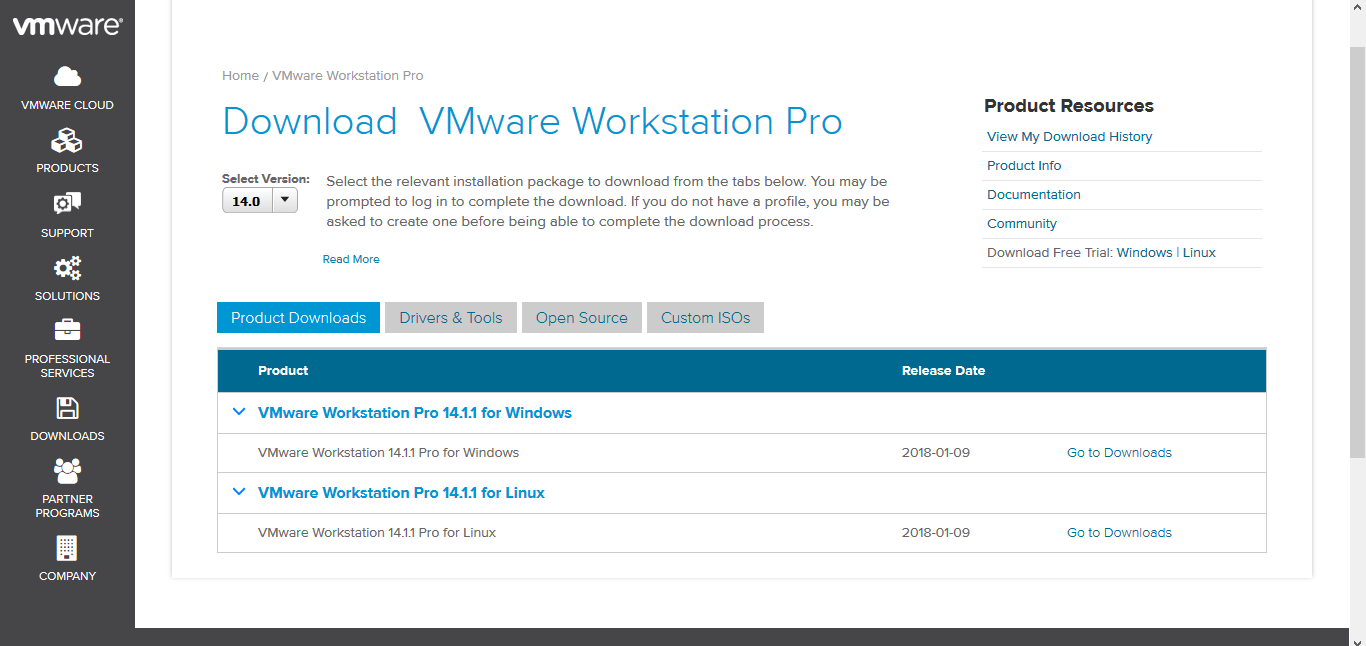Click VMware Workstation Pro 14.1.1 for Windows heading
Screen dimensions: 1366x646
point(415,413)
